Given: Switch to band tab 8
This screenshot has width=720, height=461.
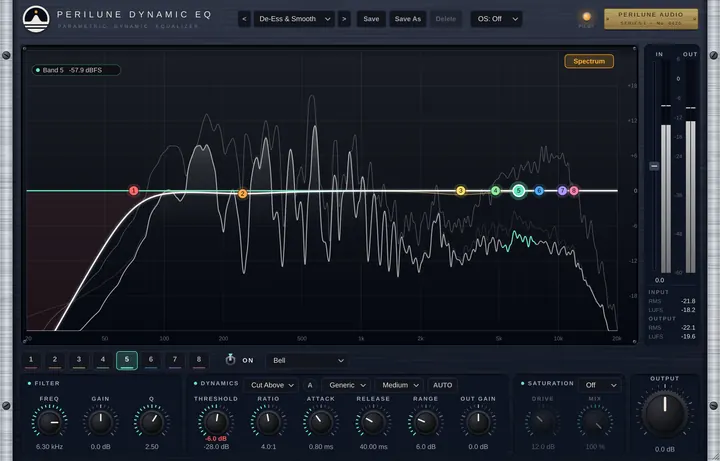Looking at the screenshot, I should point(199,360).
